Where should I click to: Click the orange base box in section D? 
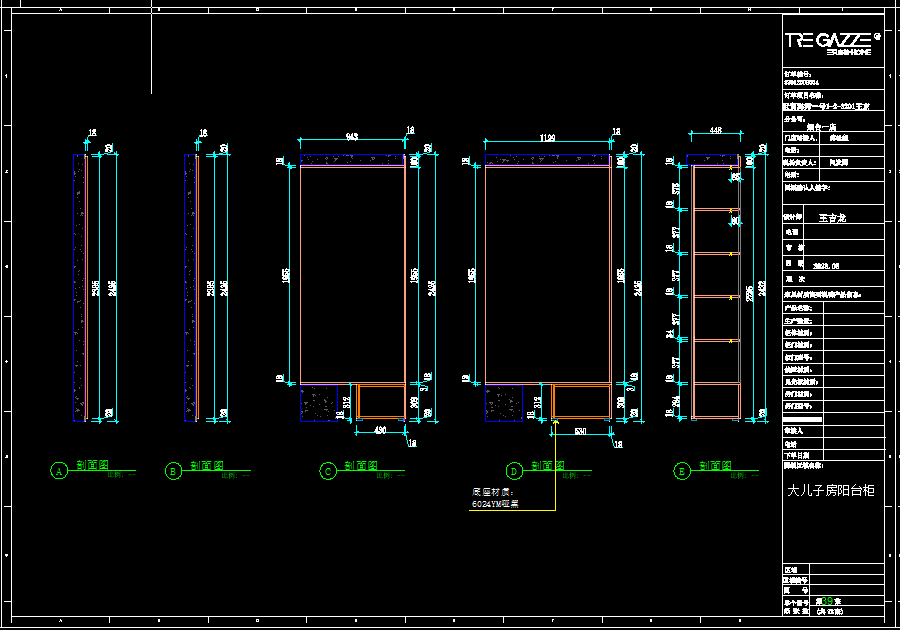[x=581, y=402]
